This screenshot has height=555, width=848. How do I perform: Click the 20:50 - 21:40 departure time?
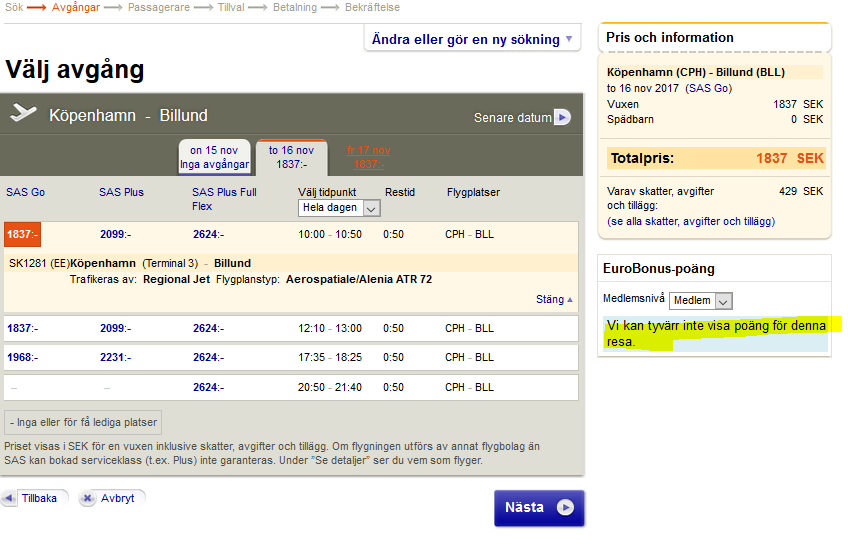pyautogui.click(x=330, y=387)
